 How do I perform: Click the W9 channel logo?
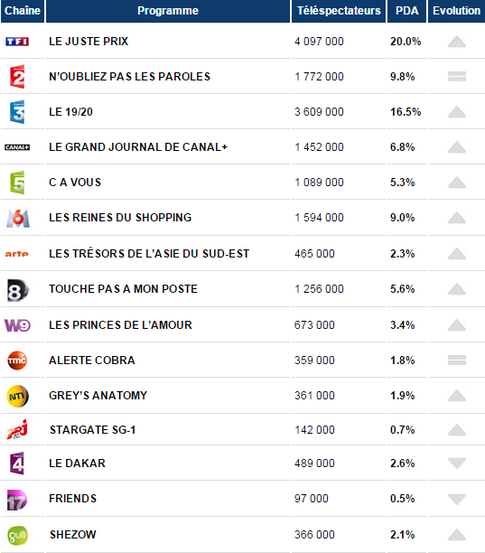17,325
